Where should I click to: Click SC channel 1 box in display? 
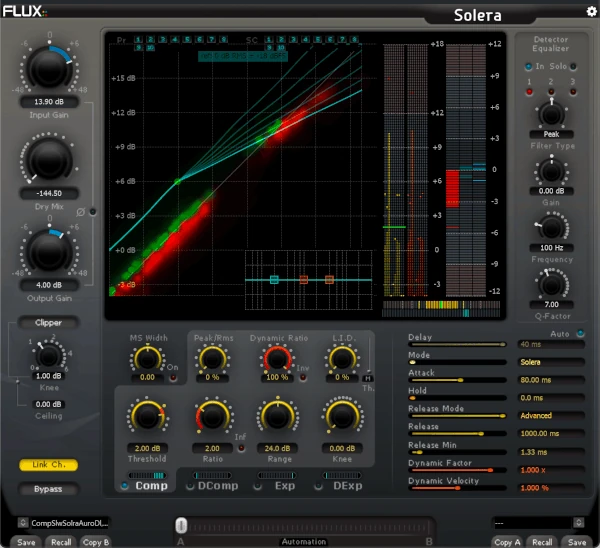269,39
